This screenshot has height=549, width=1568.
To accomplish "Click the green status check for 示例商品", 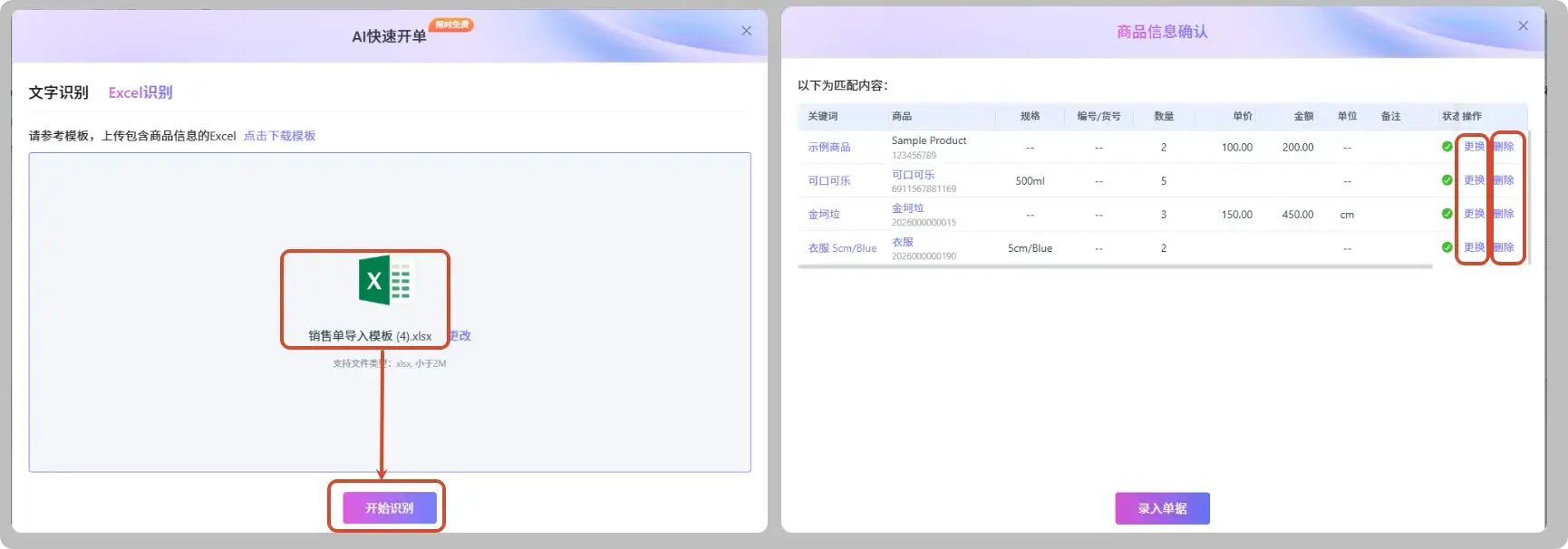I will [x=1447, y=147].
